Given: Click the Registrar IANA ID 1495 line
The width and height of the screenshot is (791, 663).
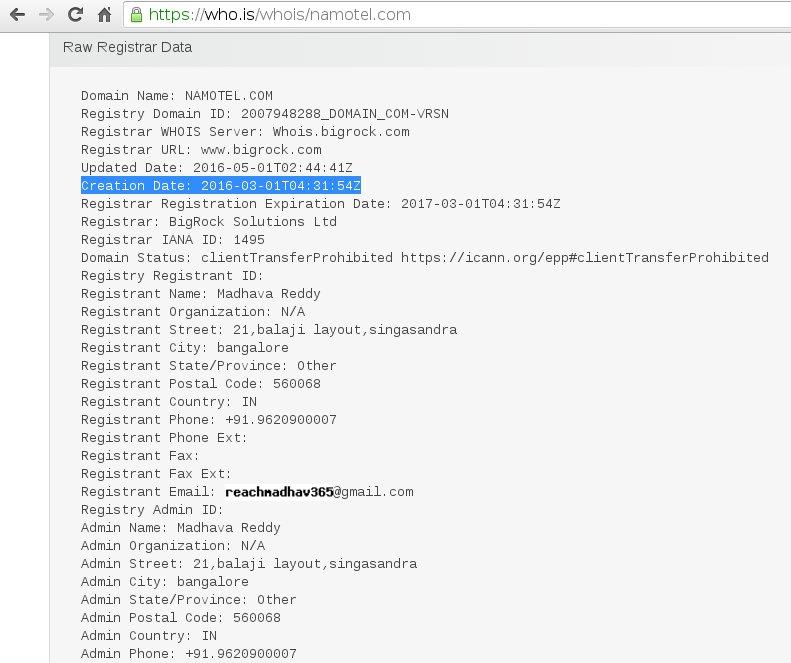Looking at the screenshot, I should (x=173, y=240).
